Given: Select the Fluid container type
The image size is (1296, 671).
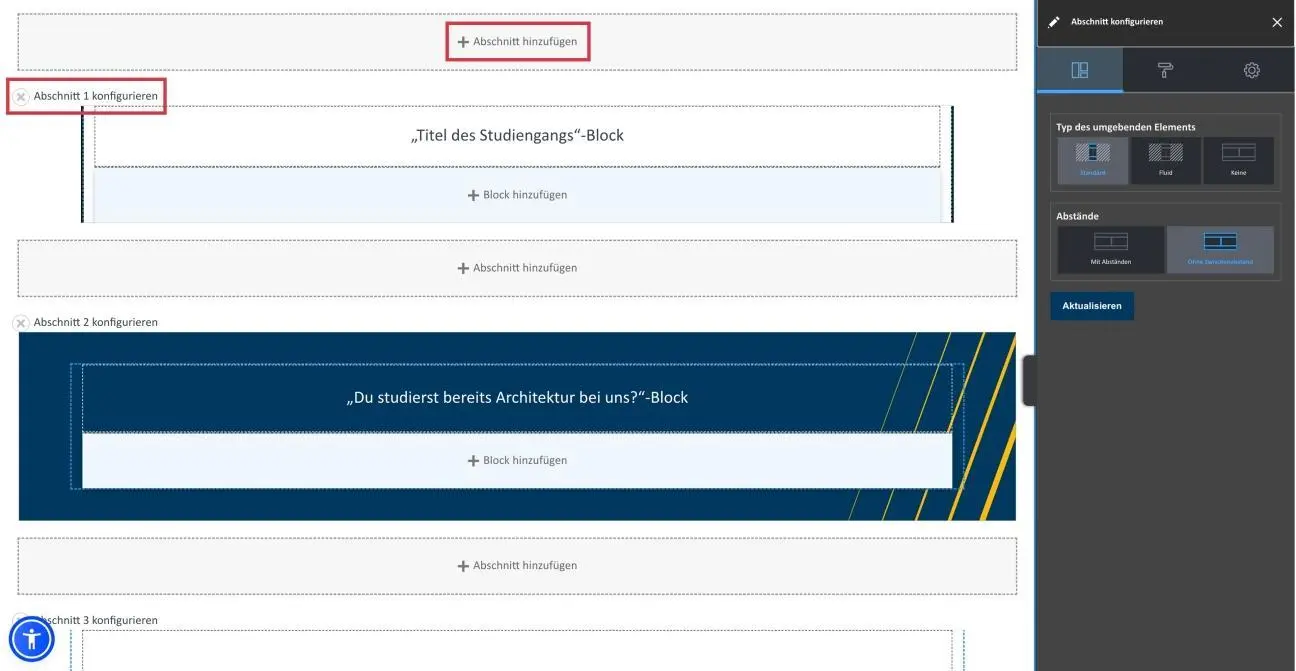Looking at the screenshot, I should 1165,158.
